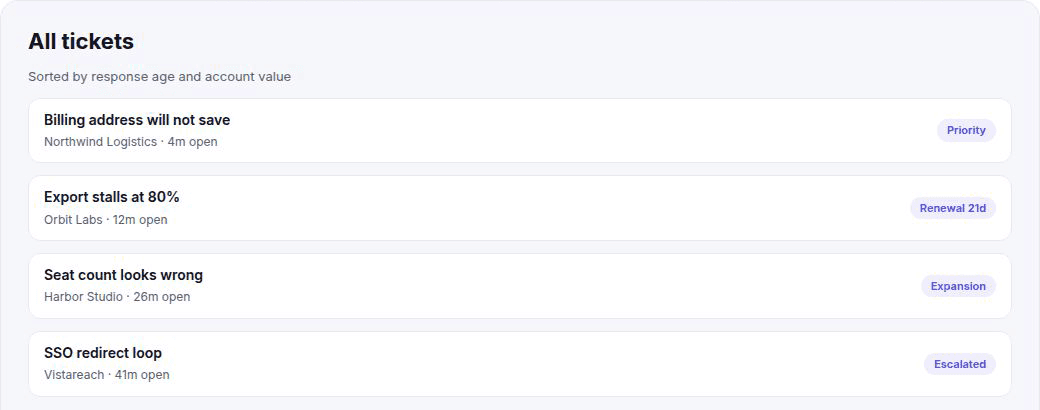Click the Priority badge
The image size is (1040, 410).
point(966,131)
